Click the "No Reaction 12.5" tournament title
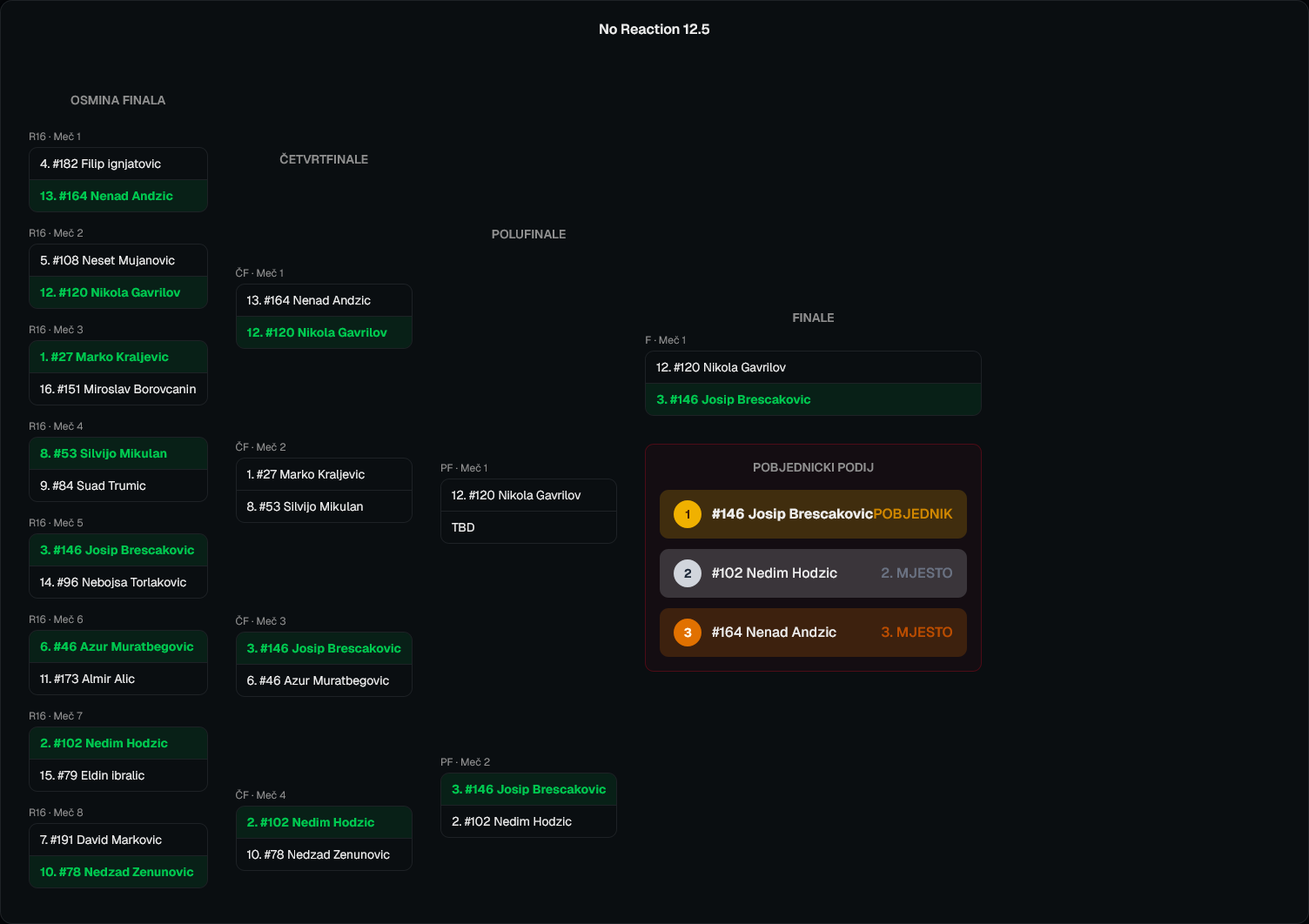 click(654, 30)
